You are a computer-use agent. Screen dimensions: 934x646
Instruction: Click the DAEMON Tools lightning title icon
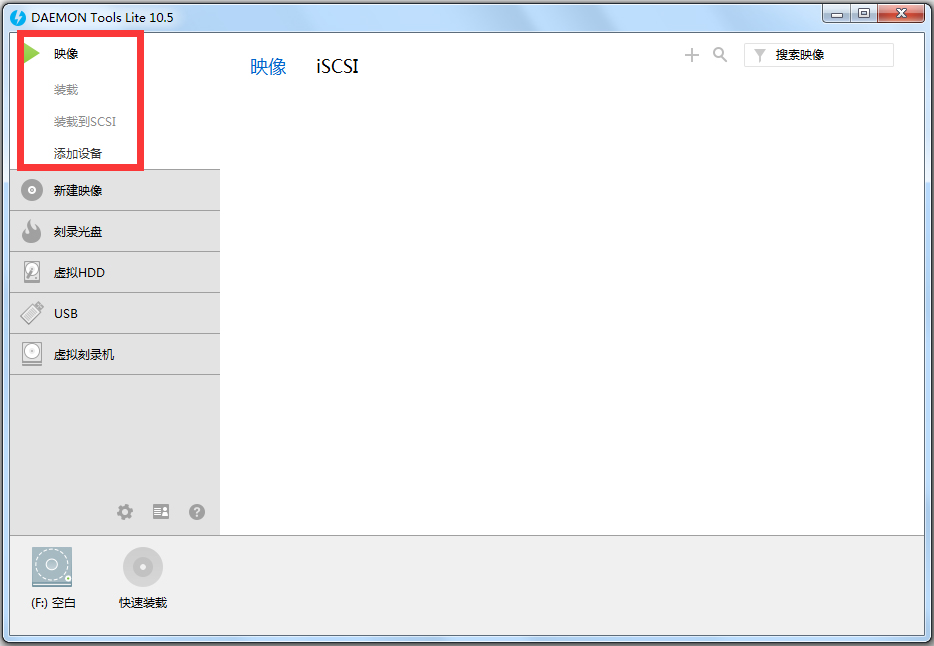click(18, 18)
